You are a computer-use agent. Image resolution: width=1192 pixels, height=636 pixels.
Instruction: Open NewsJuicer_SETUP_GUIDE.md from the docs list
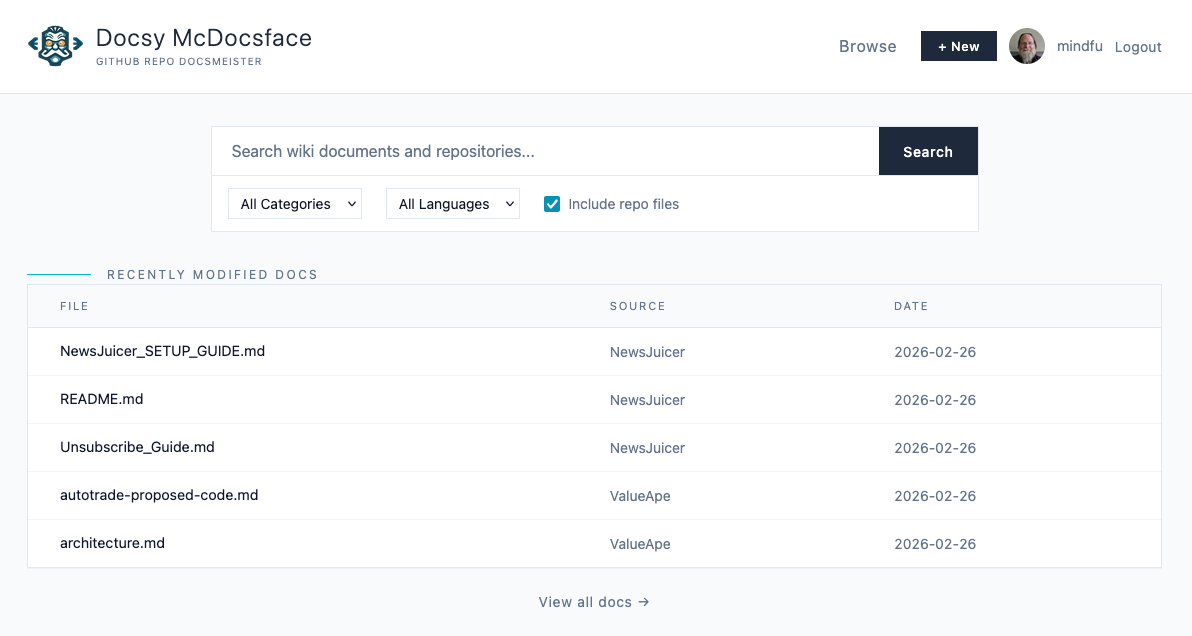click(162, 351)
